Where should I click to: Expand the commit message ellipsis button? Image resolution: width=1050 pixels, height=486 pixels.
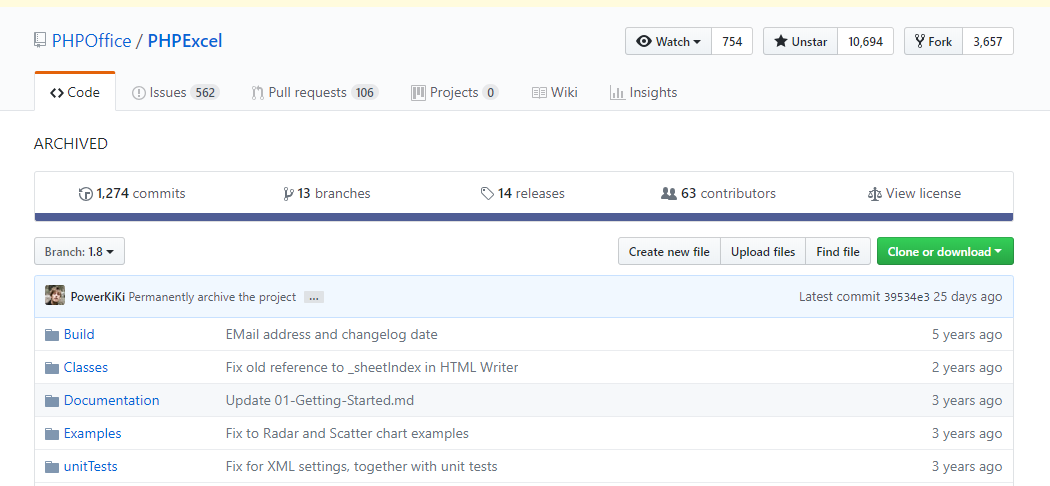pos(313,297)
